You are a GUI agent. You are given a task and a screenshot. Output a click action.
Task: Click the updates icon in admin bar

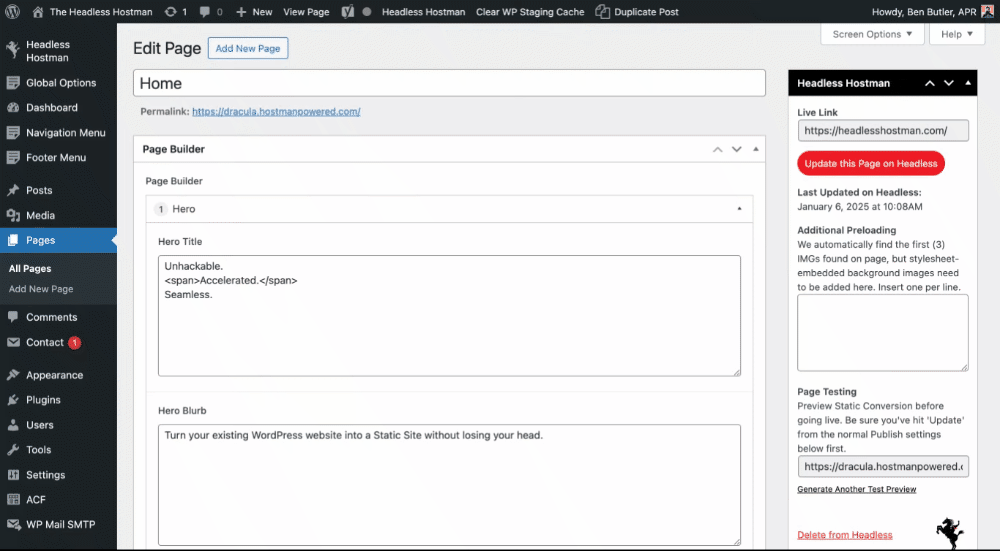(x=171, y=12)
